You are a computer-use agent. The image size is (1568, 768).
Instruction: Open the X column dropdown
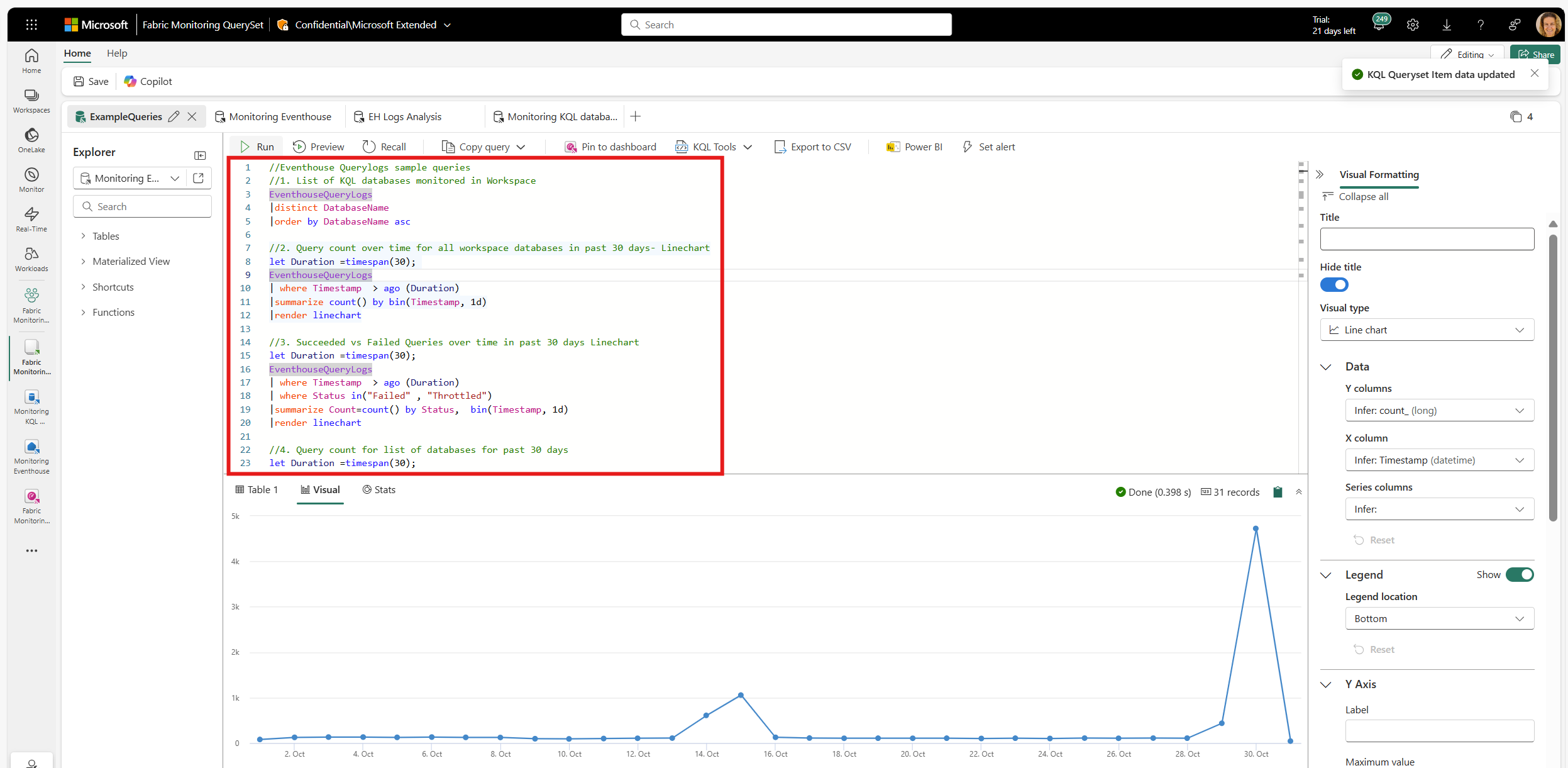(1440, 460)
